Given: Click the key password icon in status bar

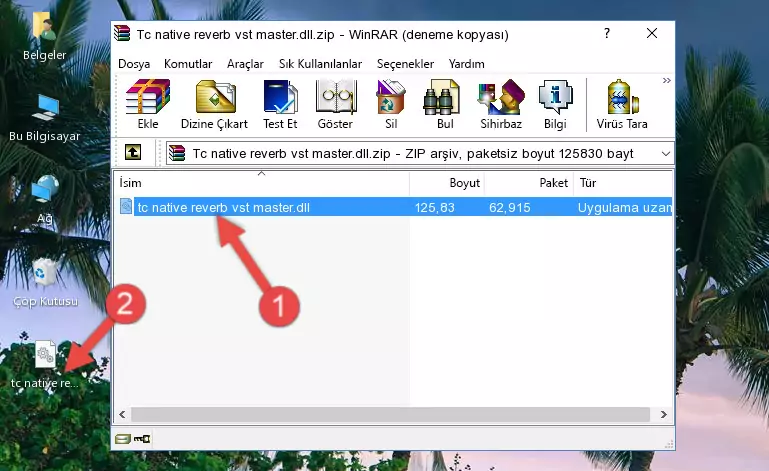Looking at the screenshot, I should (x=142, y=439).
